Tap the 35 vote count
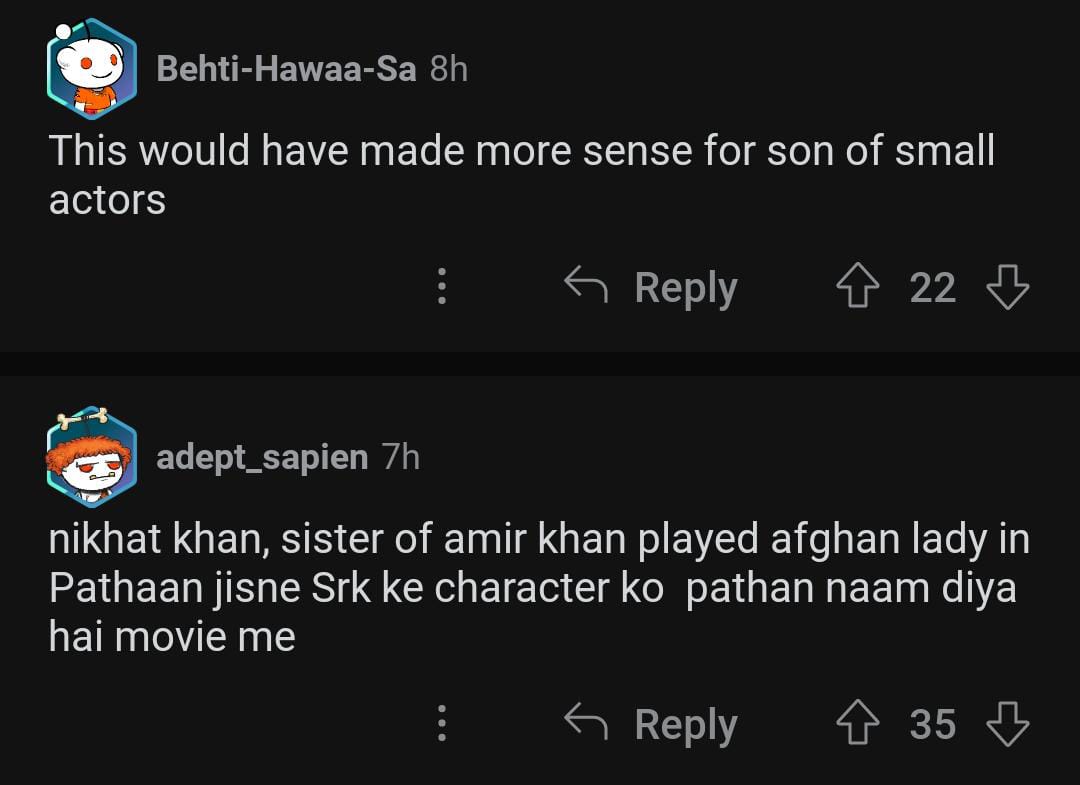This screenshot has width=1080, height=785. pos(932,724)
